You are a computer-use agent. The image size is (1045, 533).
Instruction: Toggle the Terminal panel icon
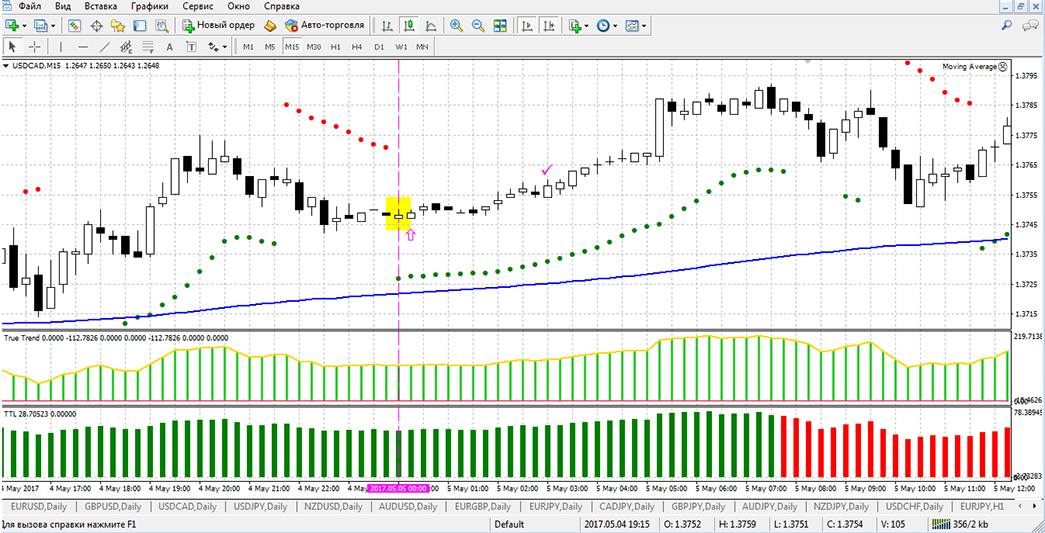[x=140, y=26]
